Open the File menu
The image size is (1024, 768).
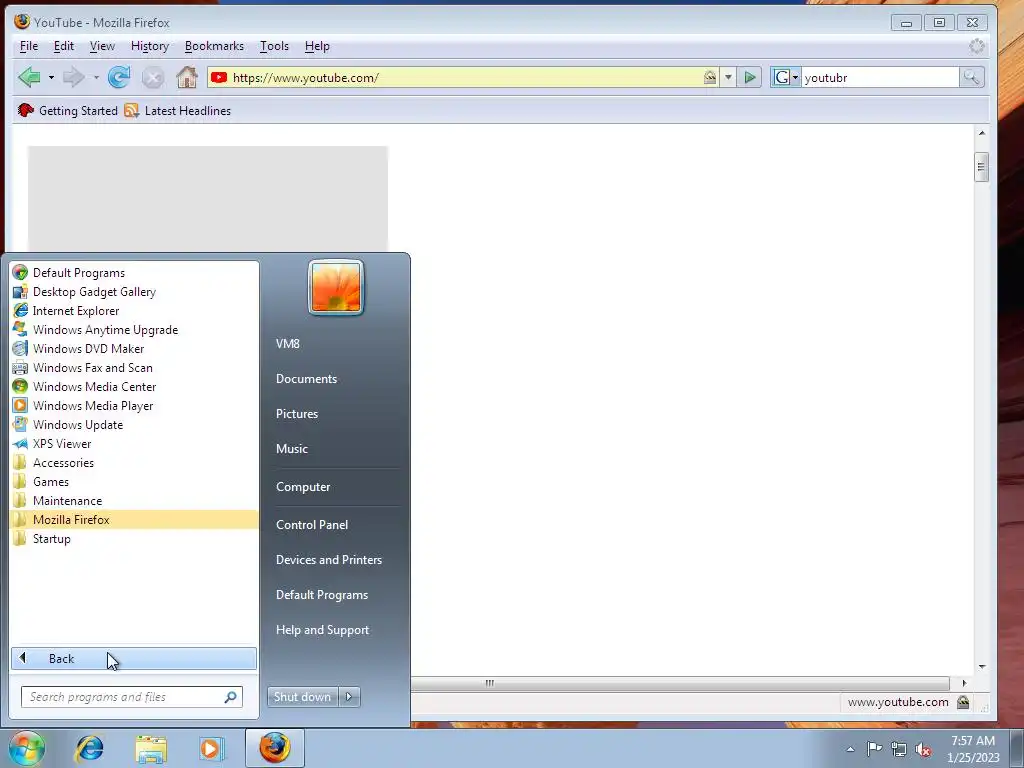[x=29, y=46]
